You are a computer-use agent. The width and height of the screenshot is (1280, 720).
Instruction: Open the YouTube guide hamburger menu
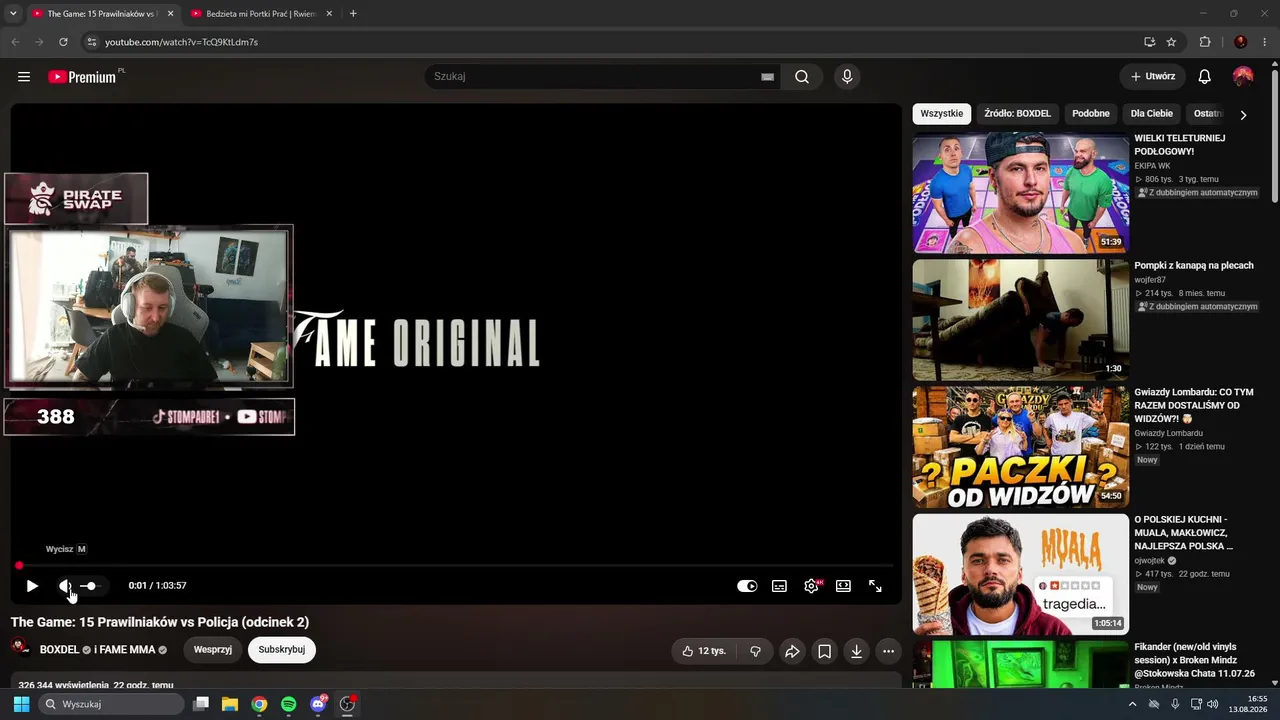[24, 77]
